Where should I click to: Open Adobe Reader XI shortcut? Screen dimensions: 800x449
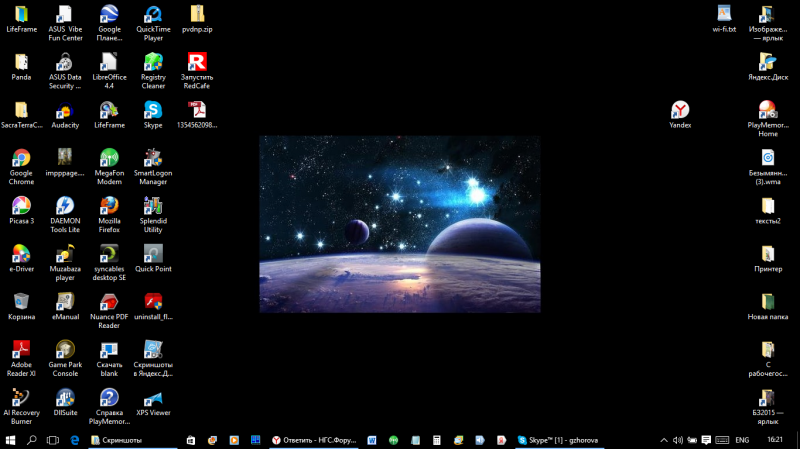click(x=21, y=349)
